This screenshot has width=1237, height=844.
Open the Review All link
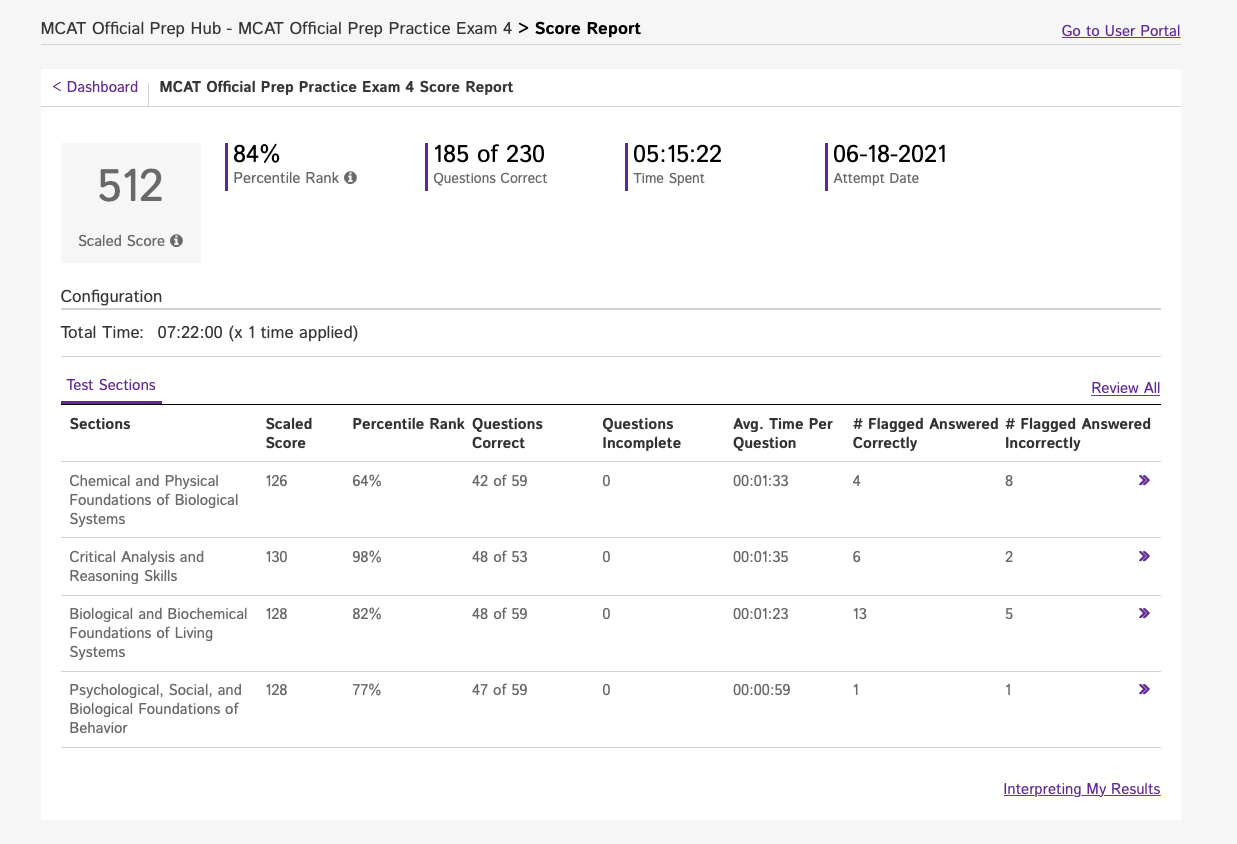coord(1125,388)
